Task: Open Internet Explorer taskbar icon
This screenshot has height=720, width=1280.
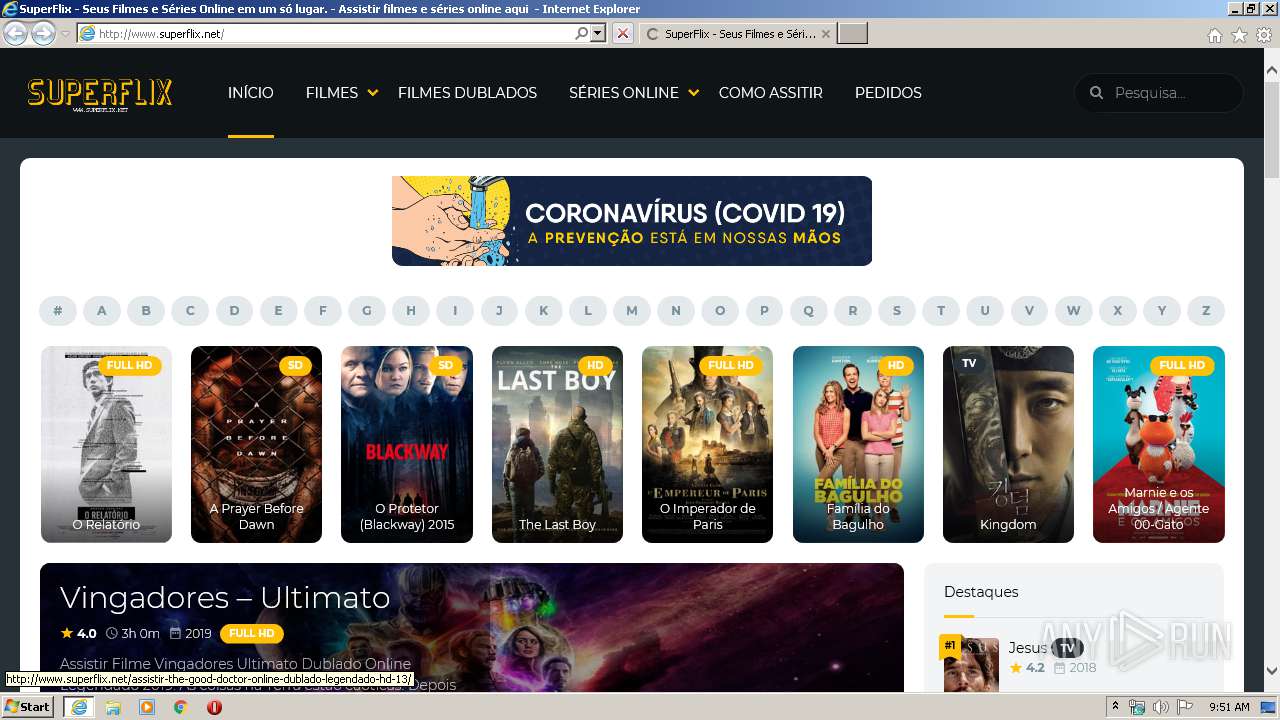Action: point(78,707)
